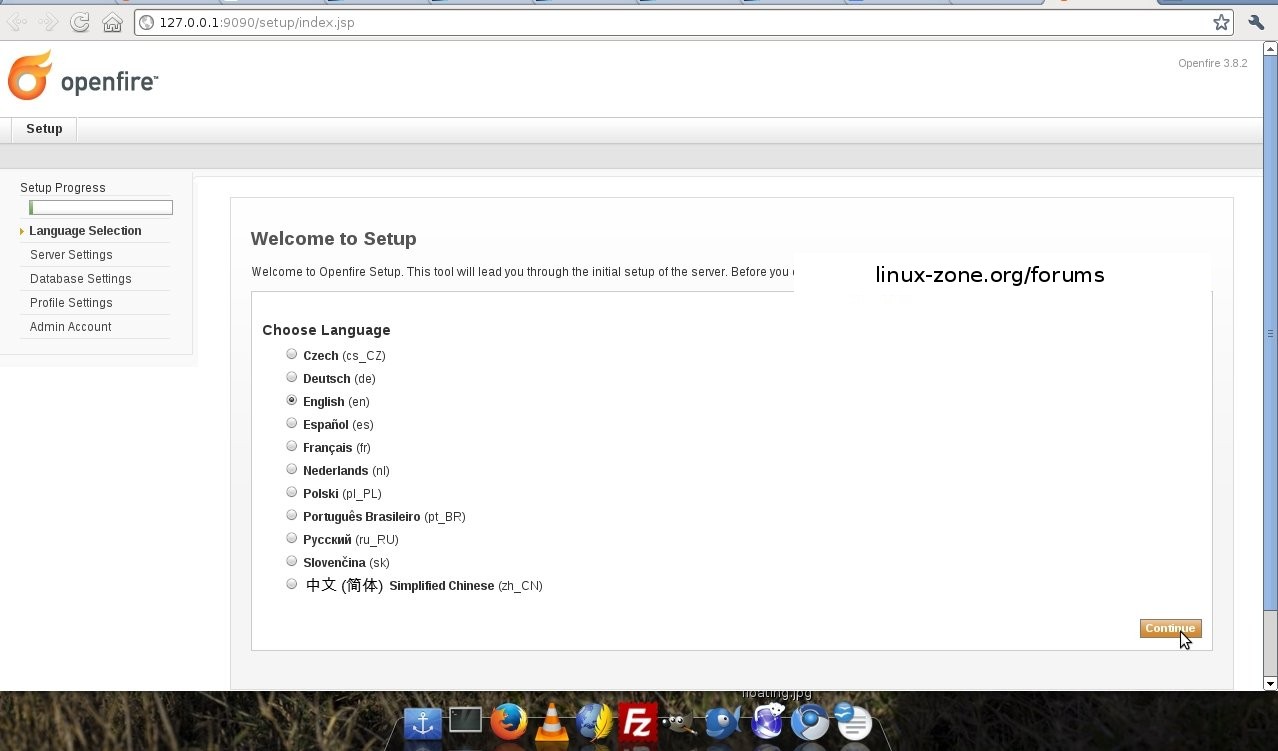Go to Server Settings in sidebar
This screenshot has height=751, width=1278.
[x=71, y=255]
